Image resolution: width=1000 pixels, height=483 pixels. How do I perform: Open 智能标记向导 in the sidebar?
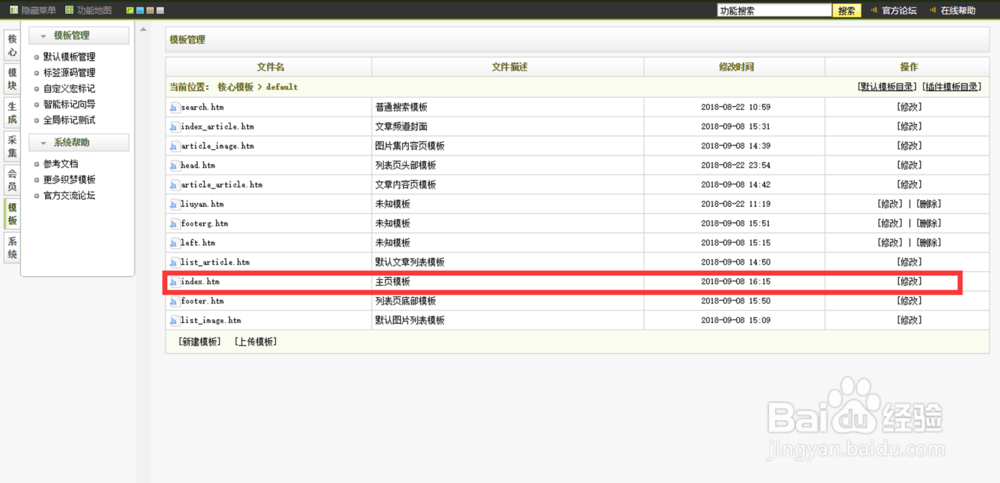69,104
